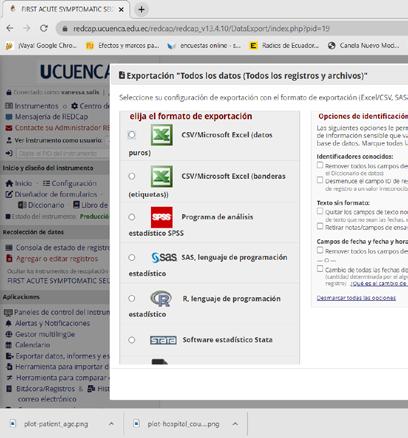Reload the page with refresh icon
Viewport: 408px width, 438px height.
coord(44,28)
